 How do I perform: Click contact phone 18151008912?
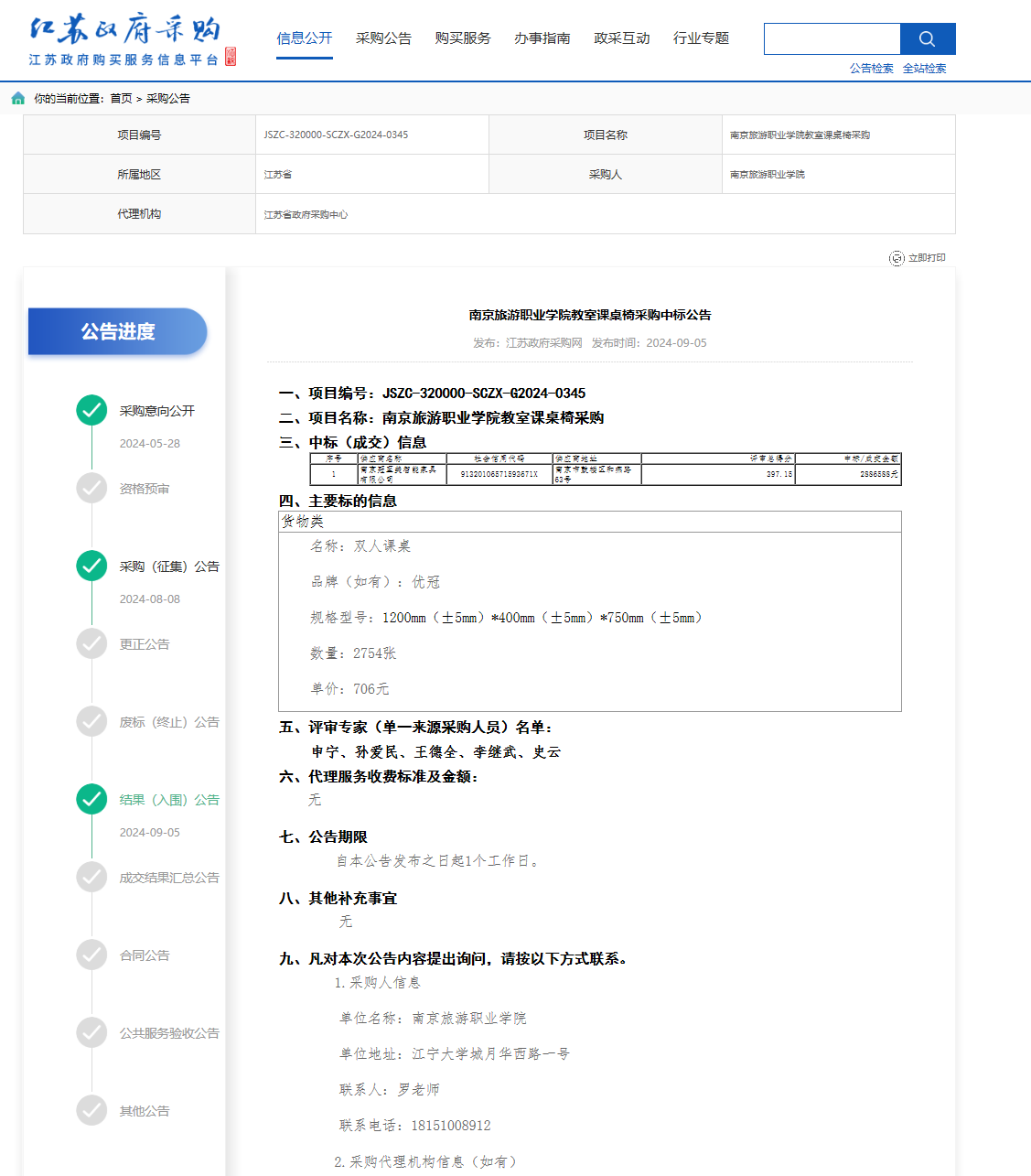(x=451, y=1126)
